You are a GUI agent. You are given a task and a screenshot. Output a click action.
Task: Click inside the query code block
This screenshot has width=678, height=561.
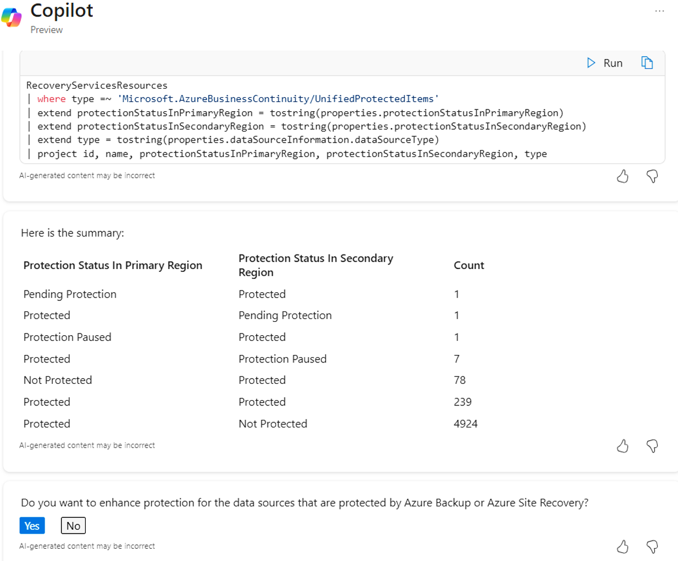click(300, 120)
